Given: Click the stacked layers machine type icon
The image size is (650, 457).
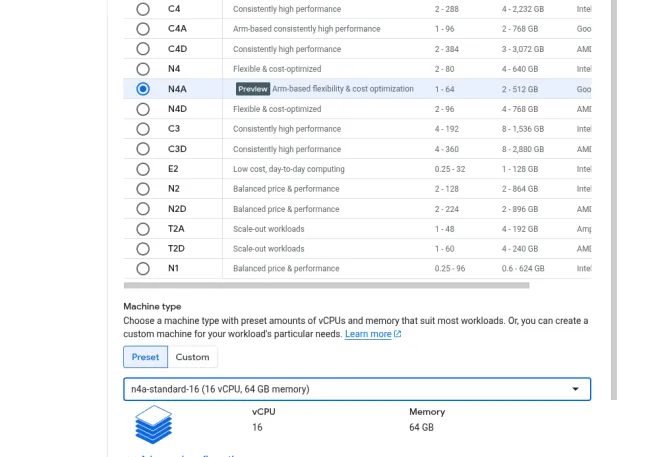Looking at the screenshot, I should [154, 424].
